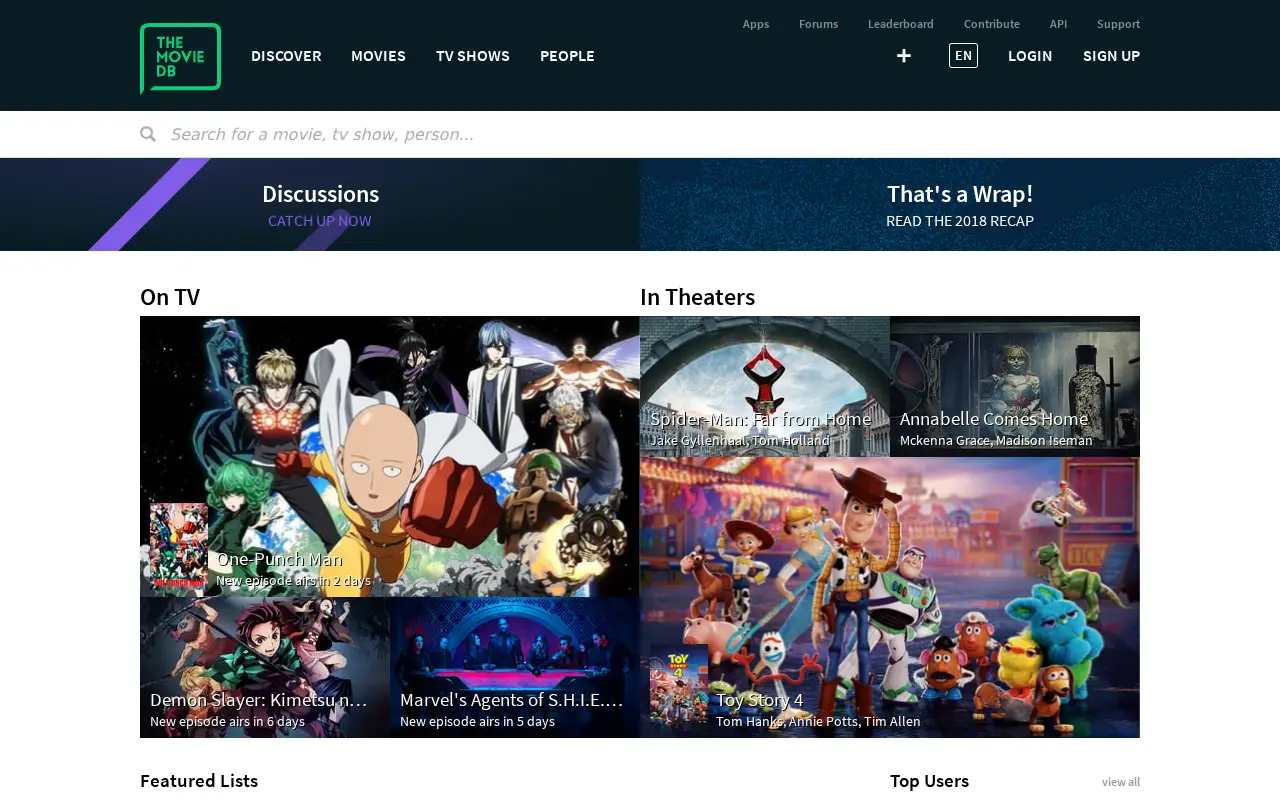
Task: Click the Top Users heading
Action: 930,781
